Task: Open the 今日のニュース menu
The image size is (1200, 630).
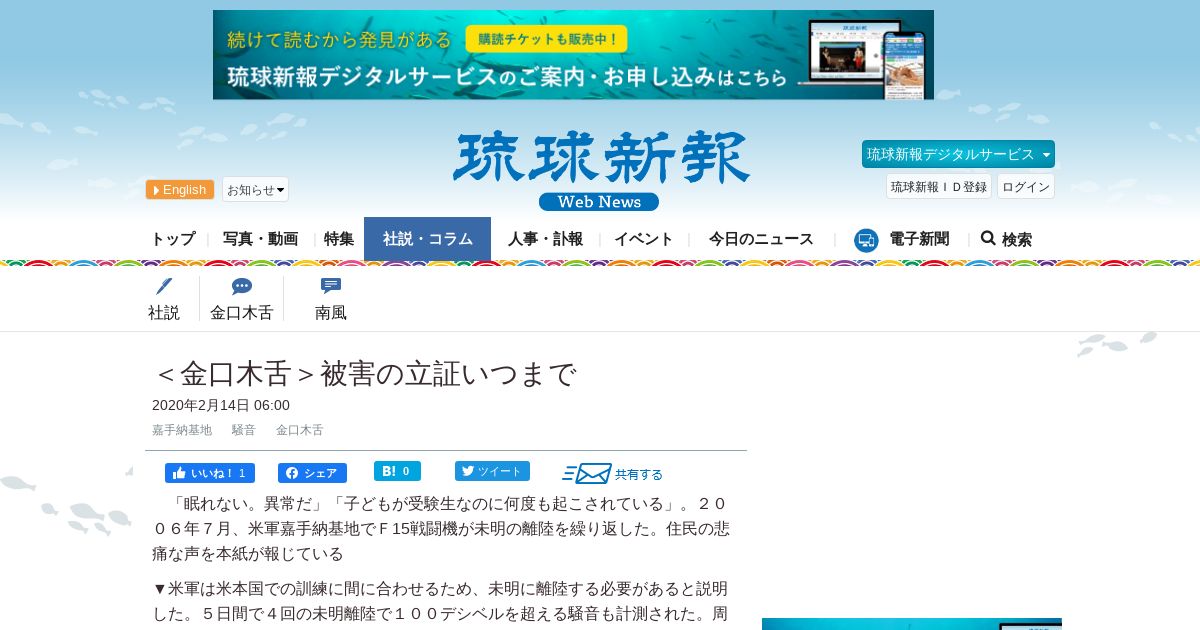Action: pos(761,239)
